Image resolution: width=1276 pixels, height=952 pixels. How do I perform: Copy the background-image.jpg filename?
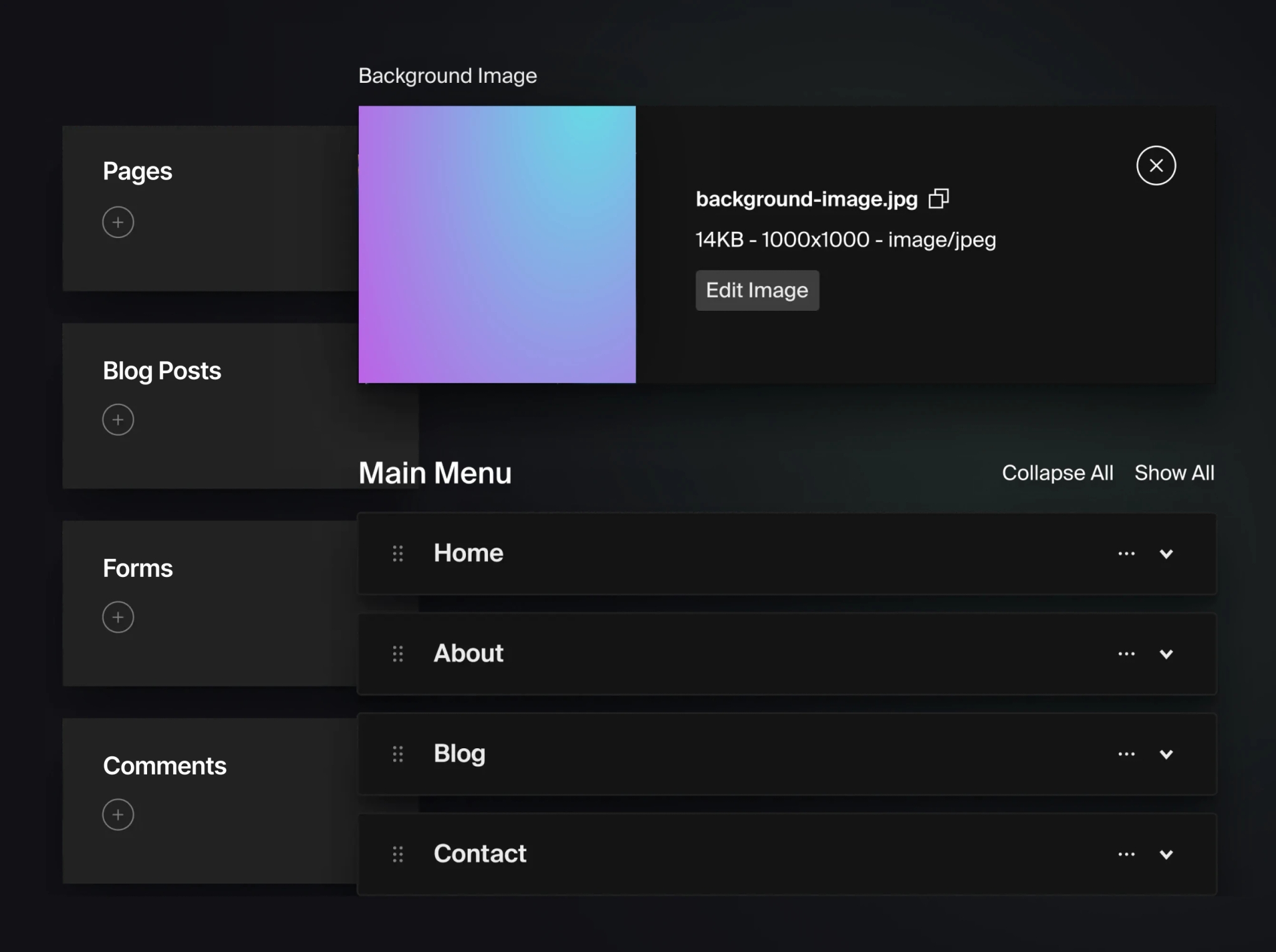(x=938, y=199)
